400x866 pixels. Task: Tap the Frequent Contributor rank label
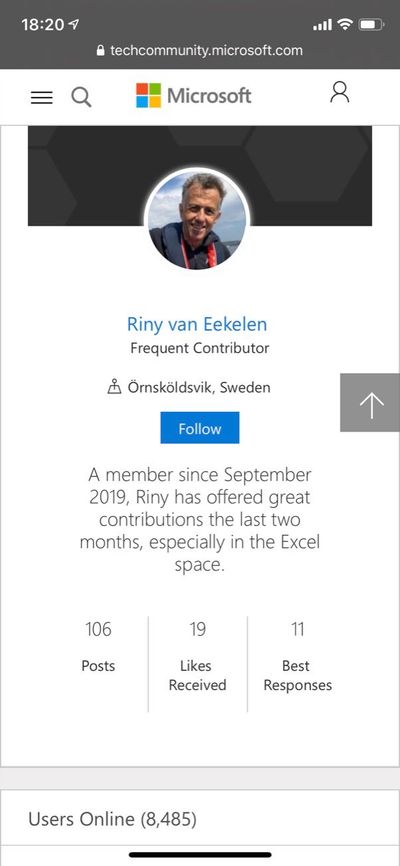[200, 348]
